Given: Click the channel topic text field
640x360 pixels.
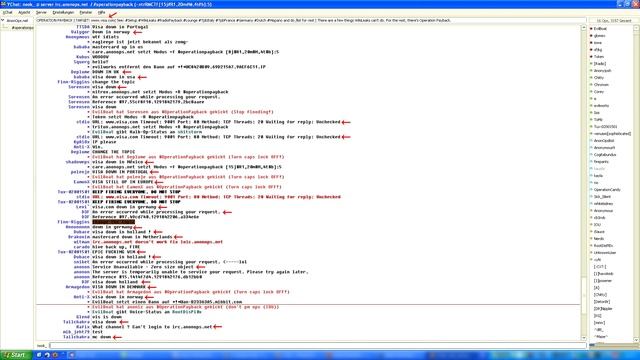Looking at the screenshot, I should point(311,20).
